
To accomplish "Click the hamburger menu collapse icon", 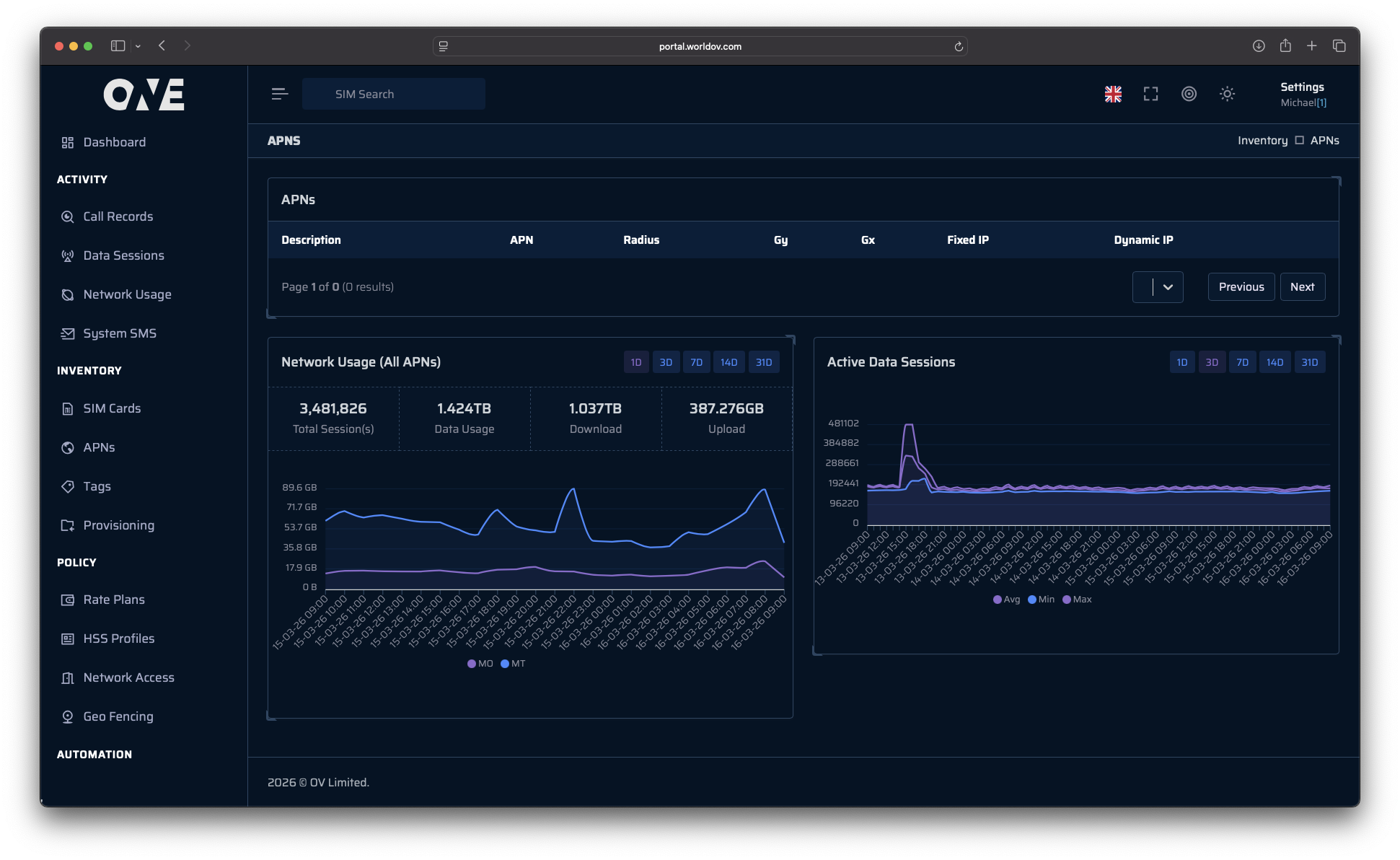I will (280, 94).
